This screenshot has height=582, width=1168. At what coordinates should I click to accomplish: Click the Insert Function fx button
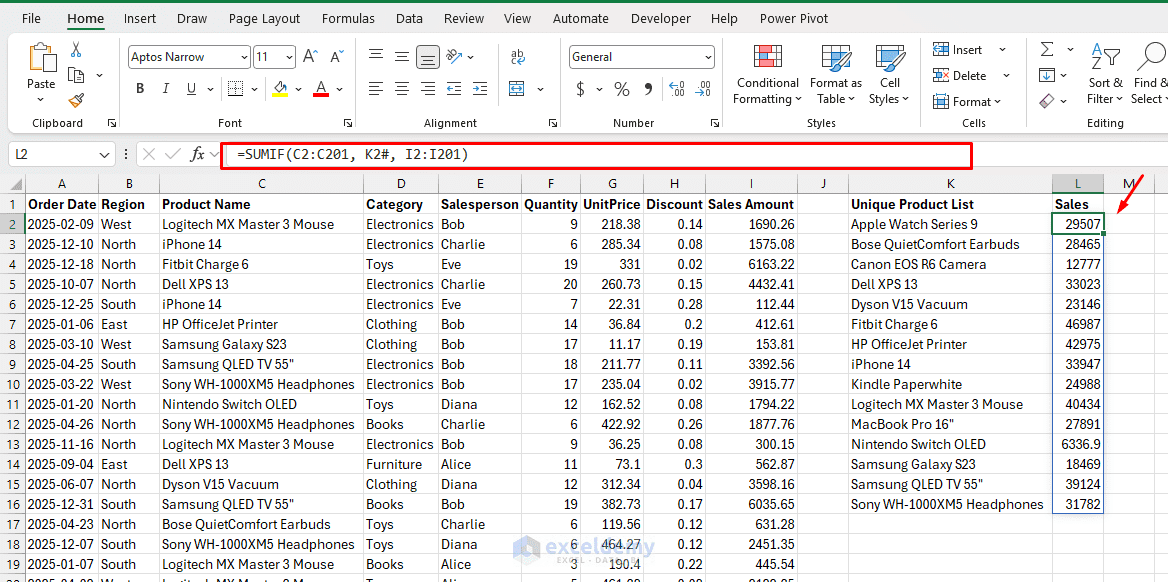tap(197, 154)
